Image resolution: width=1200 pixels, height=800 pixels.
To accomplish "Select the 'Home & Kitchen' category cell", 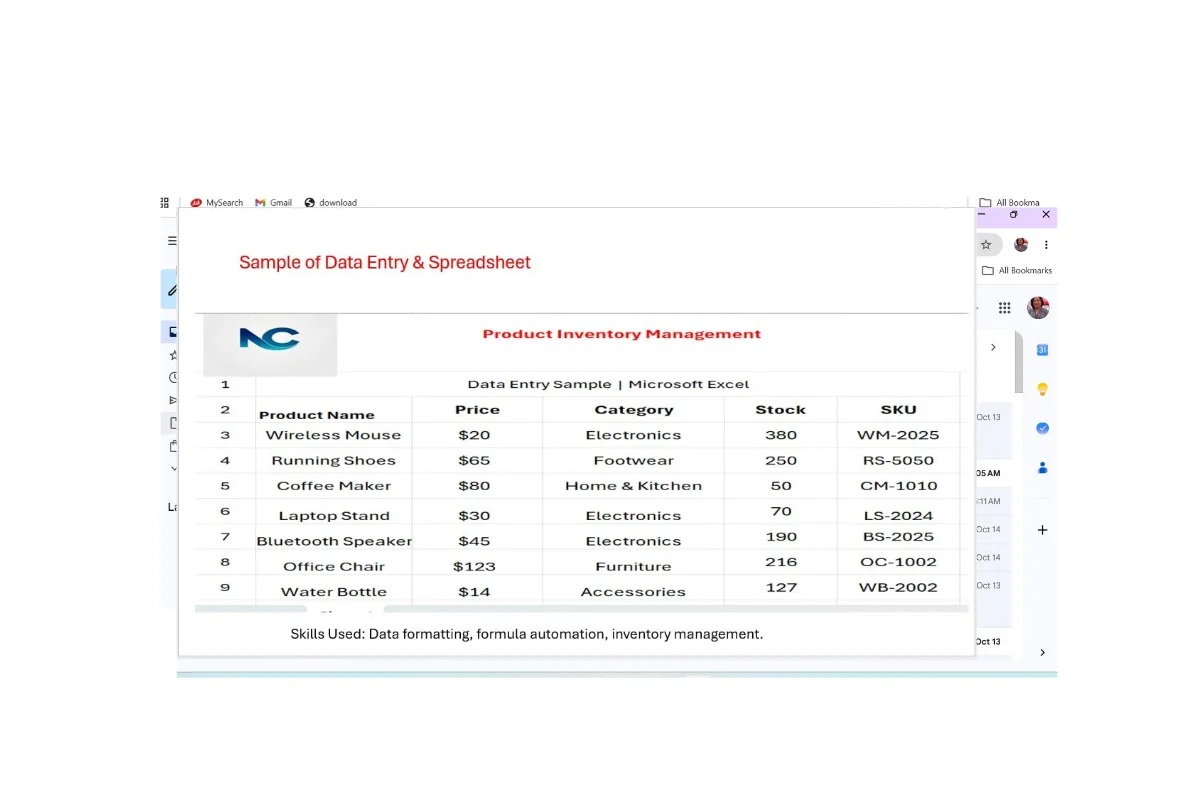I will (x=633, y=486).
